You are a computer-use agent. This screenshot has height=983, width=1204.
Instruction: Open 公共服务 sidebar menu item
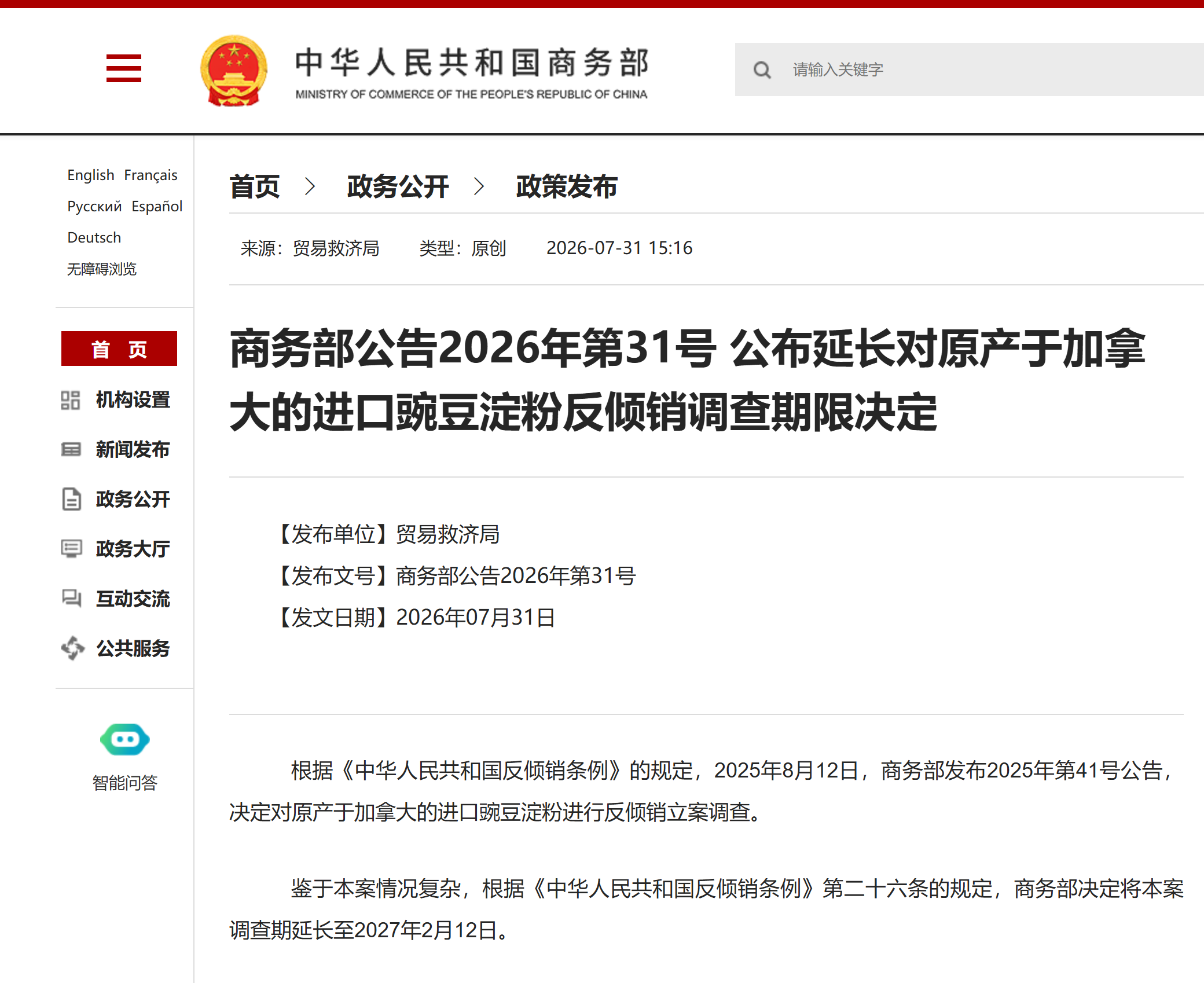click(133, 648)
